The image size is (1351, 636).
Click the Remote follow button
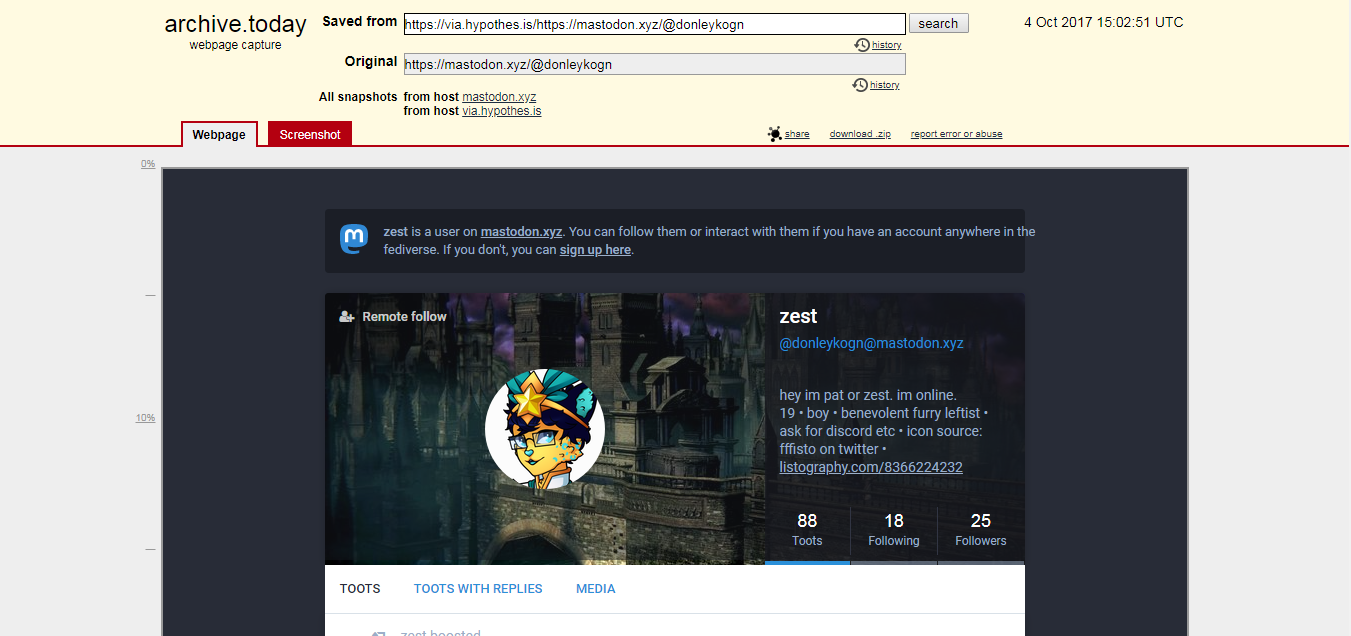coord(393,316)
